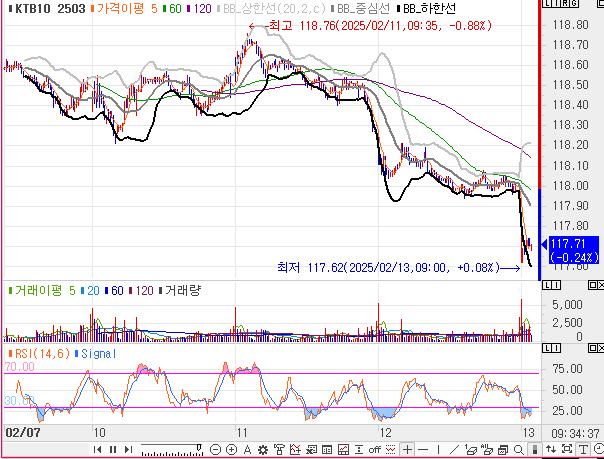Select the diagonal trend line tool

click(x=455, y=449)
